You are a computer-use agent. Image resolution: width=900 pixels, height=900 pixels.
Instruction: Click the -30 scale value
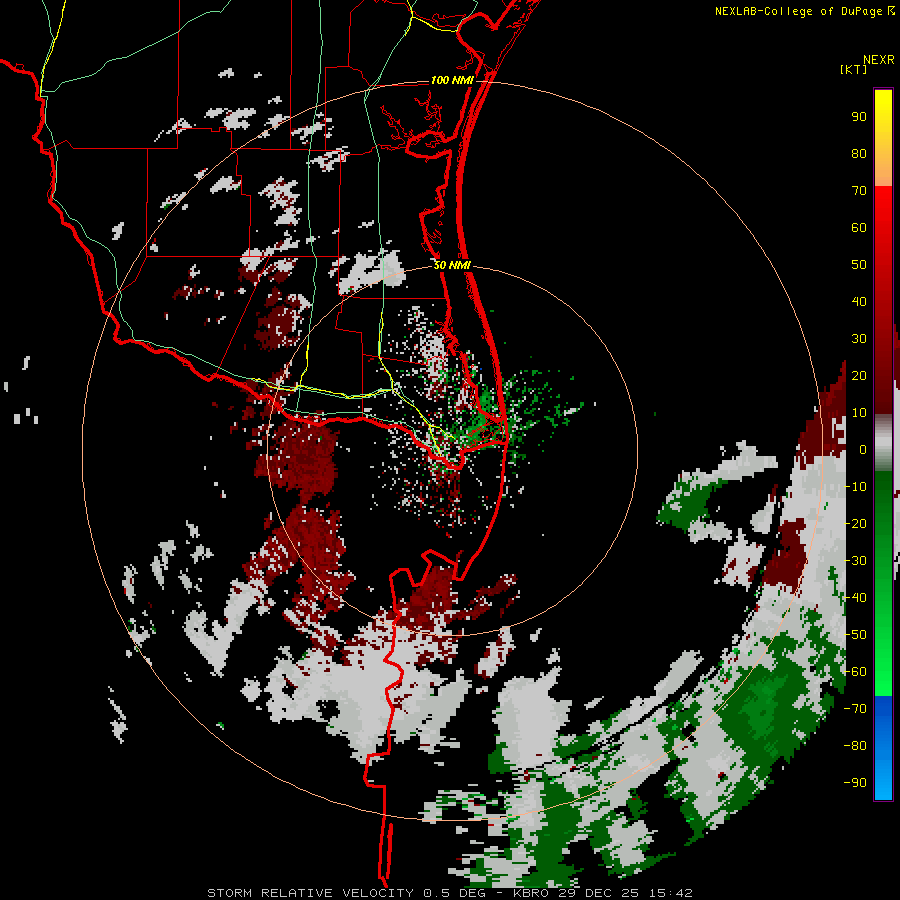pyautogui.click(x=855, y=561)
